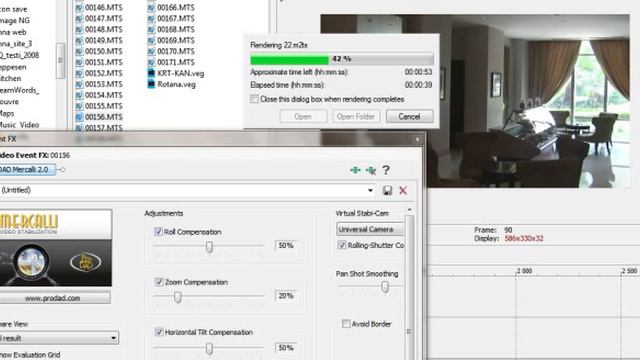Click the Zoom Compensation 20% value field
Screen dimensions: 640x360
pyautogui.click(x=286, y=296)
